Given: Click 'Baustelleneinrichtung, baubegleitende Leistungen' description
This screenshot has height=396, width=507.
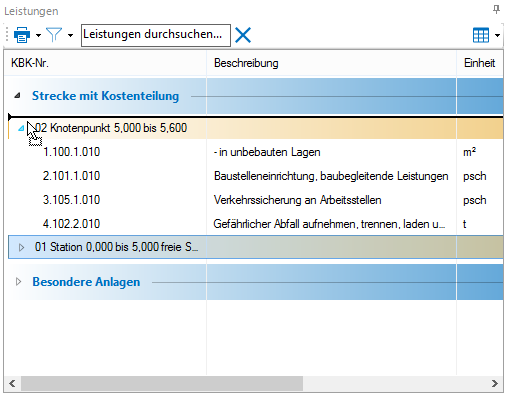Looking at the screenshot, I should [331, 176].
